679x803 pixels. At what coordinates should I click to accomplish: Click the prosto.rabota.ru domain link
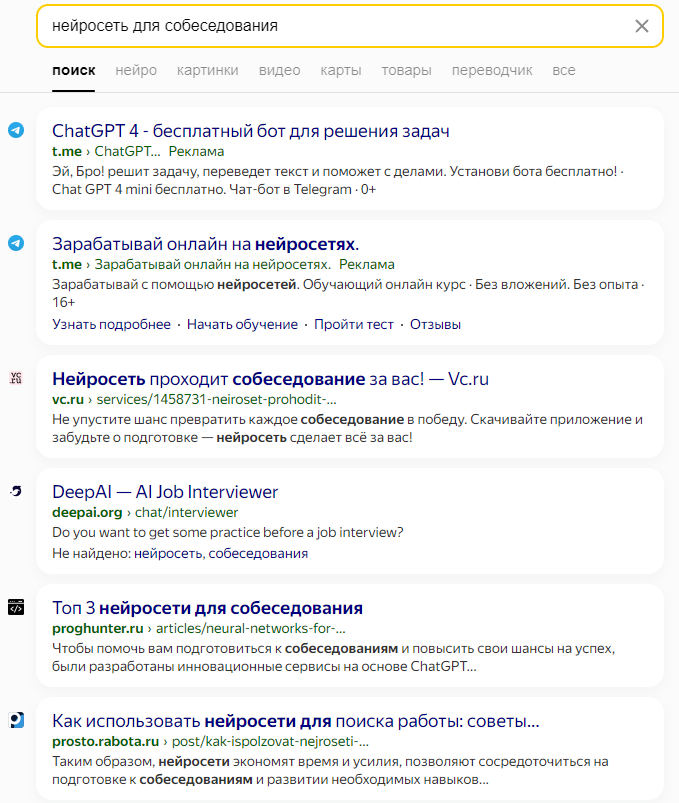pyautogui.click(x=105, y=742)
